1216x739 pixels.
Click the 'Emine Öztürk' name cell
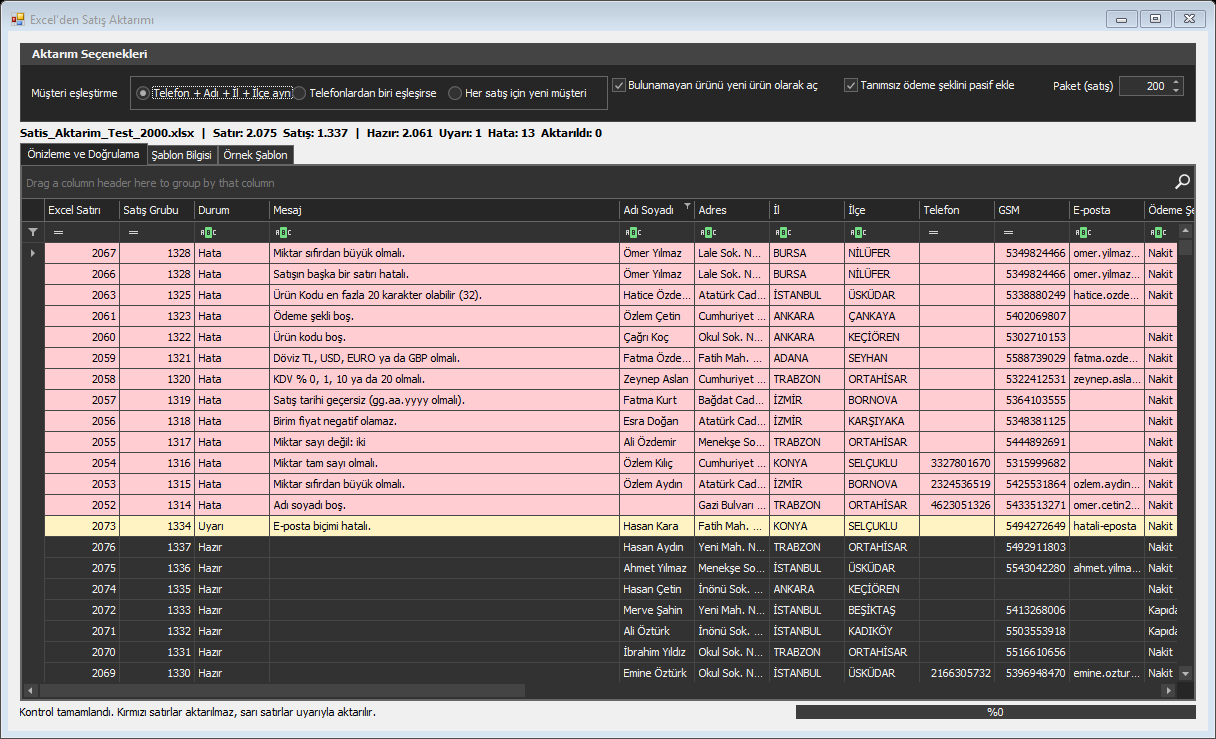coord(657,673)
